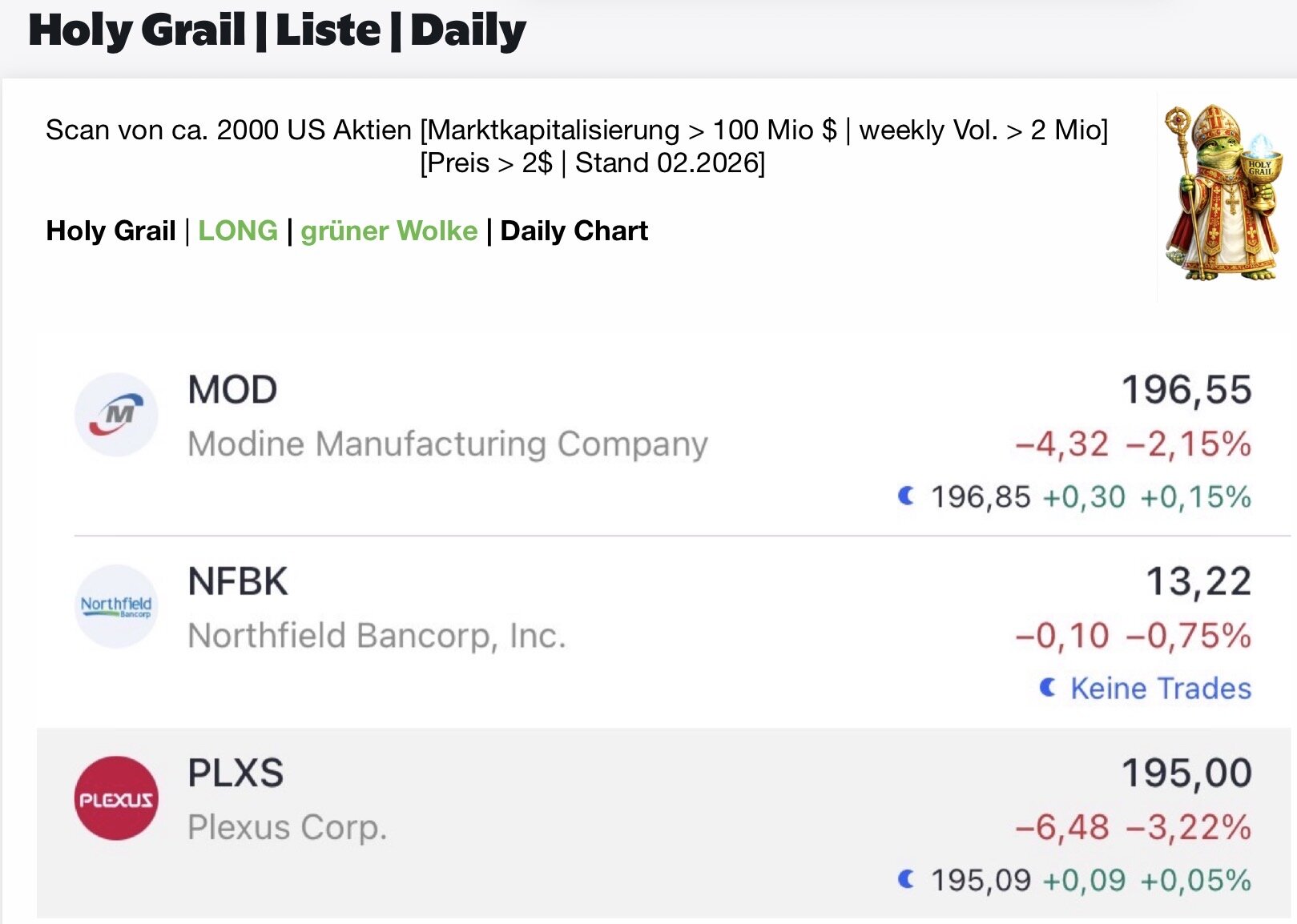Click the PLXS price 195,00
The width and height of the screenshot is (1297, 924).
coord(1186,773)
